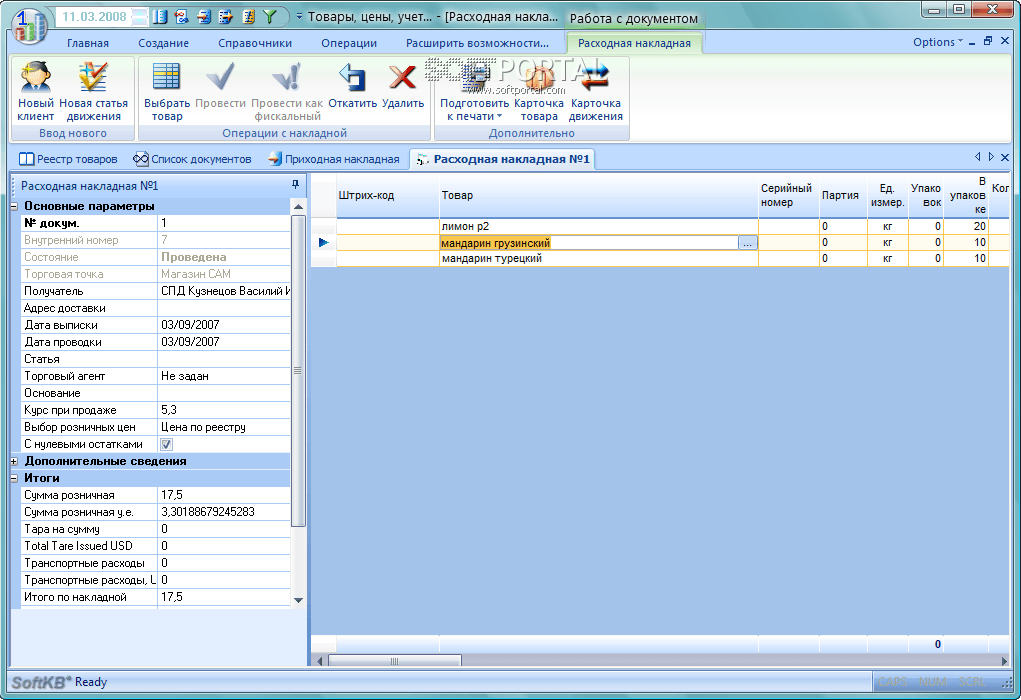Click the date spinner next to 11.03.2008
Image resolution: width=1021 pixels, height=700 pixels.
(x=139, y=16)
